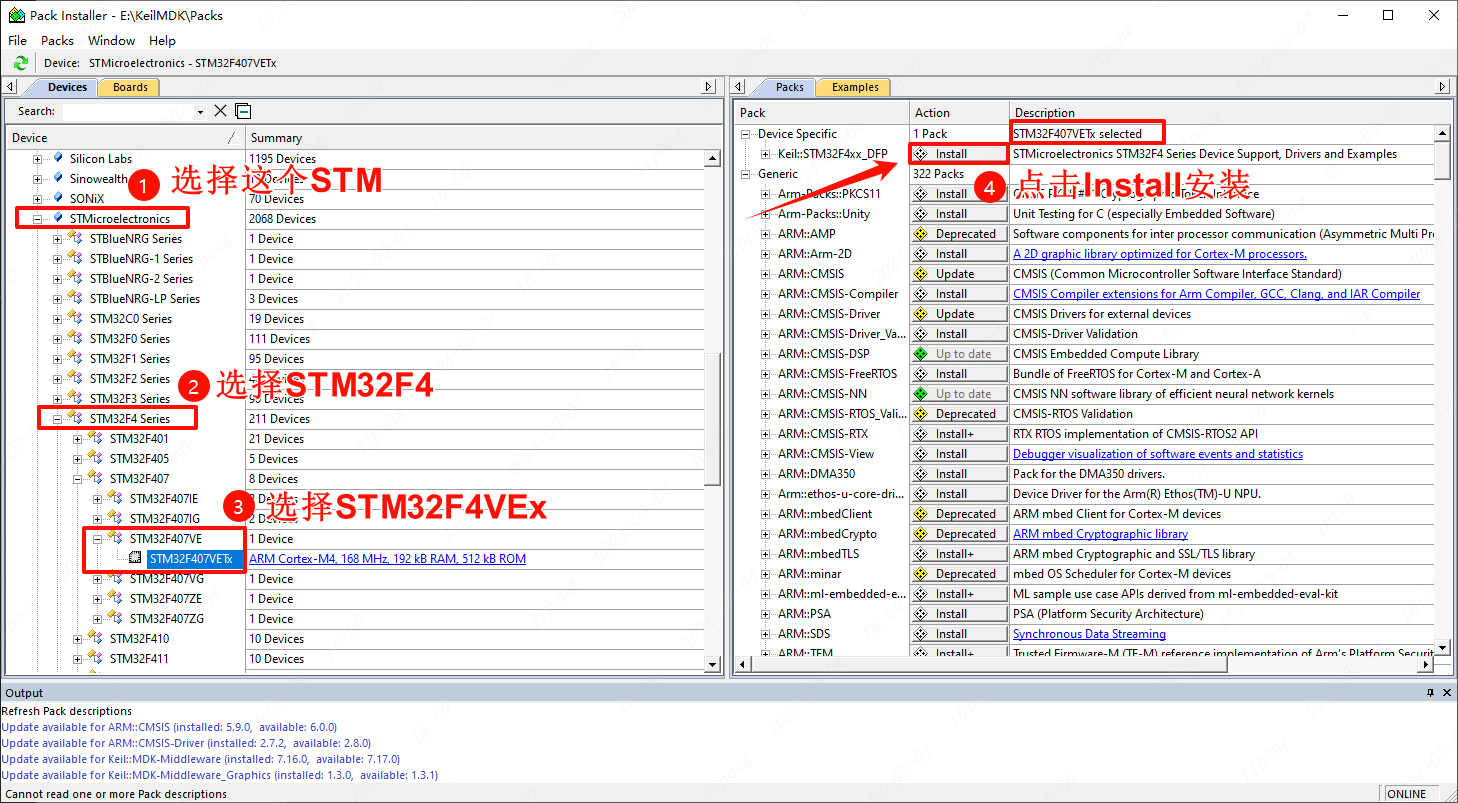
Task: Click the Output panel pin icon
Action: click(x=1430, y=693)
